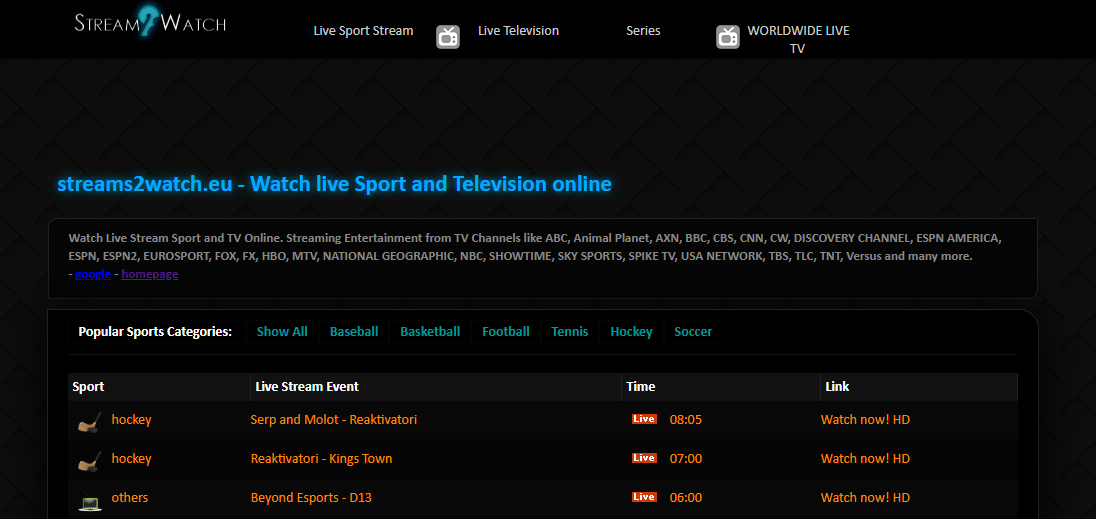Open the Live Television menu item
This screenshot has width=1096, height=519.
point(519,31)
